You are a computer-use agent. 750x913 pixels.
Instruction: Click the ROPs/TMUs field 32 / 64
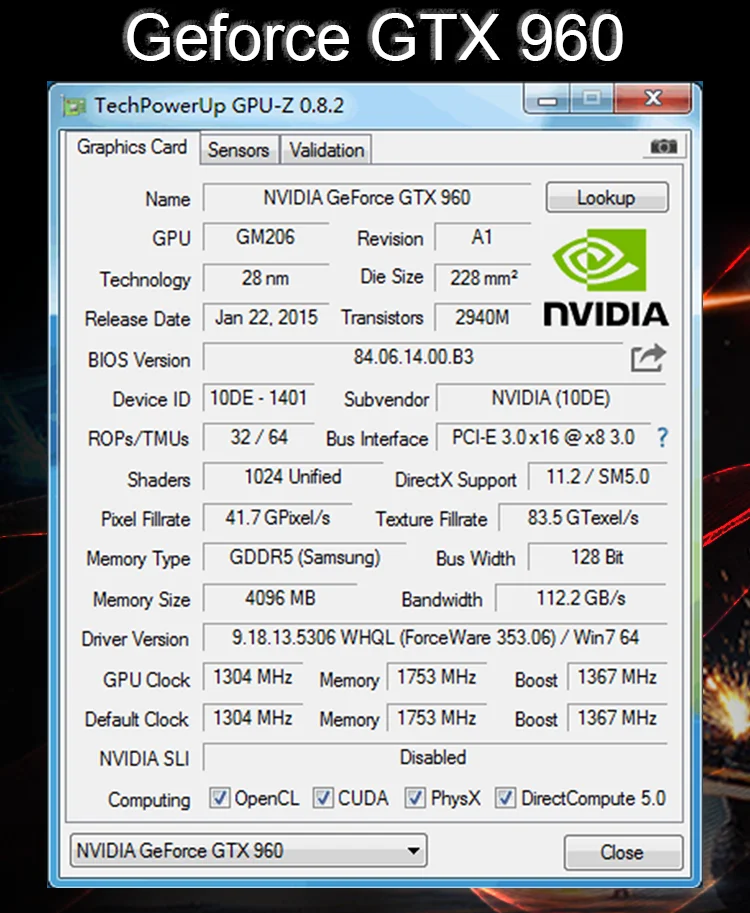259,437
